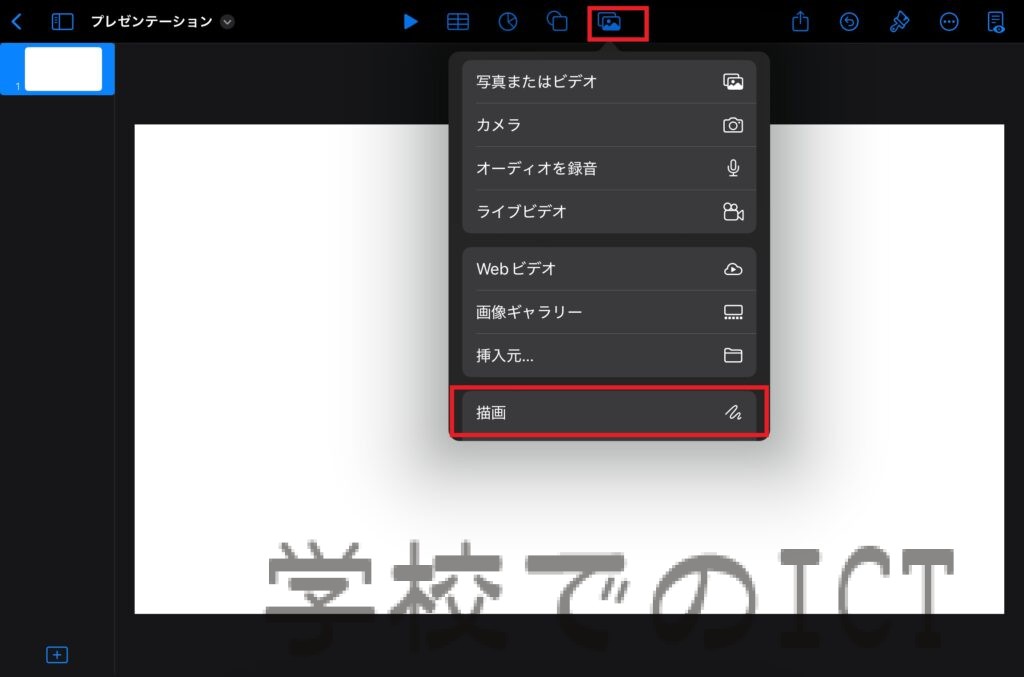Select 画像ギャラリー
1024x677 pixels.
pos(609,312)
